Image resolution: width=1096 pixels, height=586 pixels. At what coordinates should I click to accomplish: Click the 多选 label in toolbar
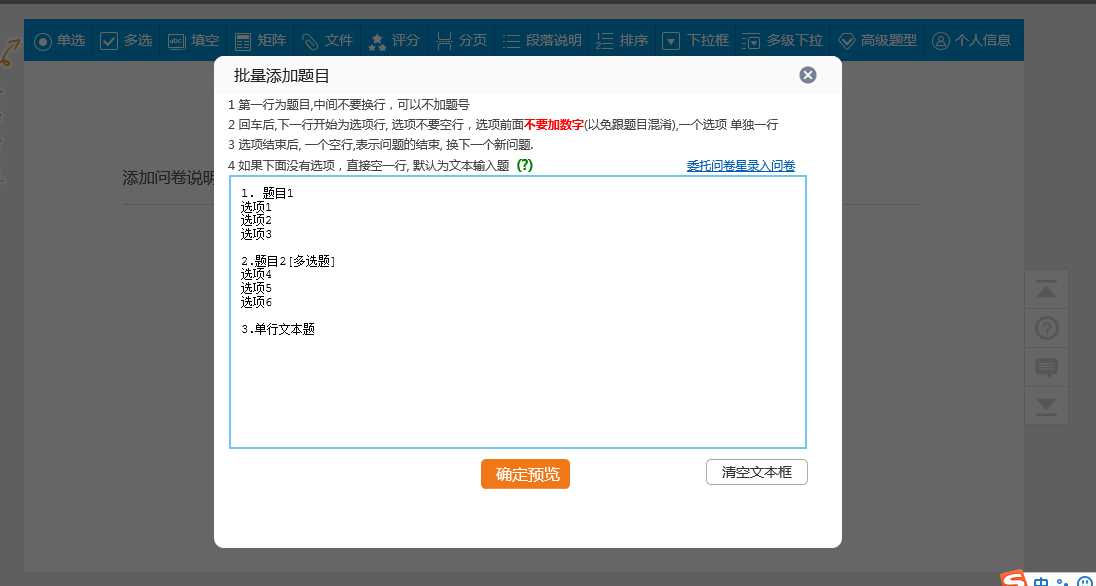138,41
